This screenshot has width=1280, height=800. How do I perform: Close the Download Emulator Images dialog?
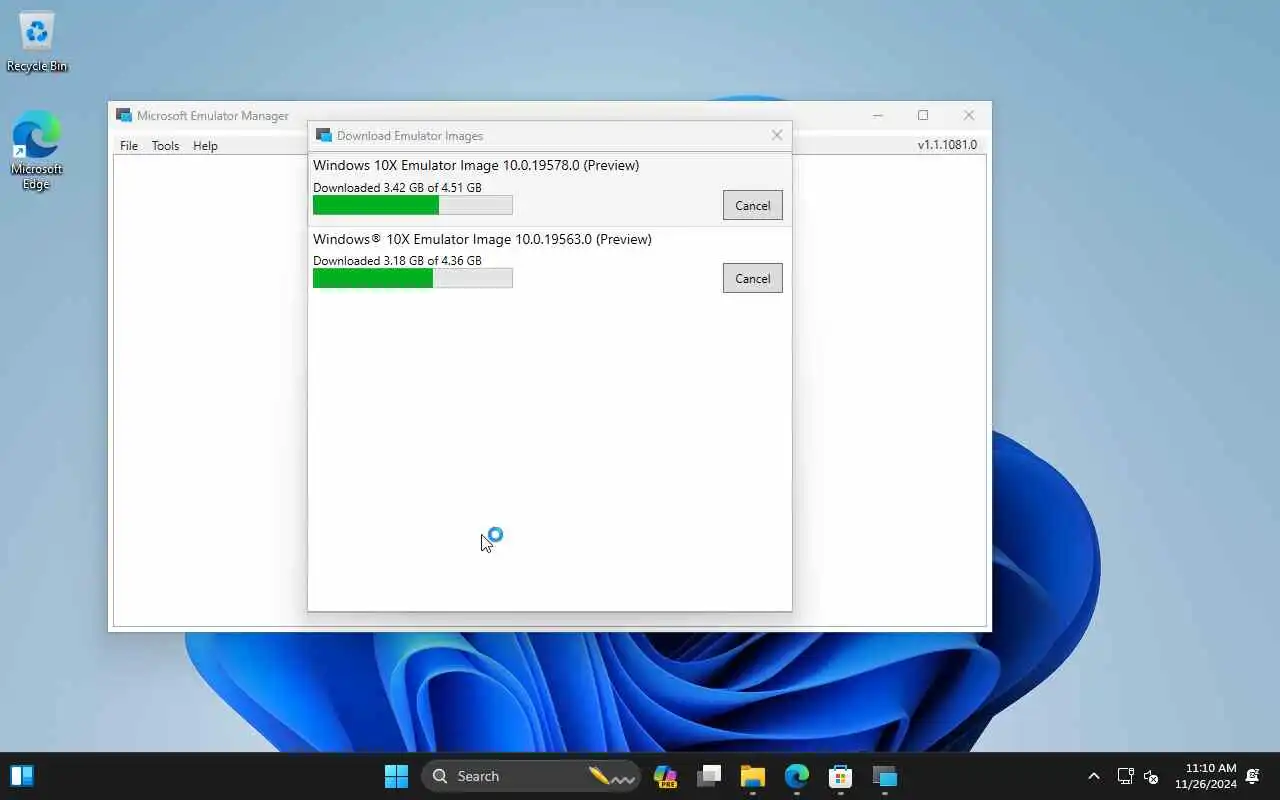coord(777,135)
